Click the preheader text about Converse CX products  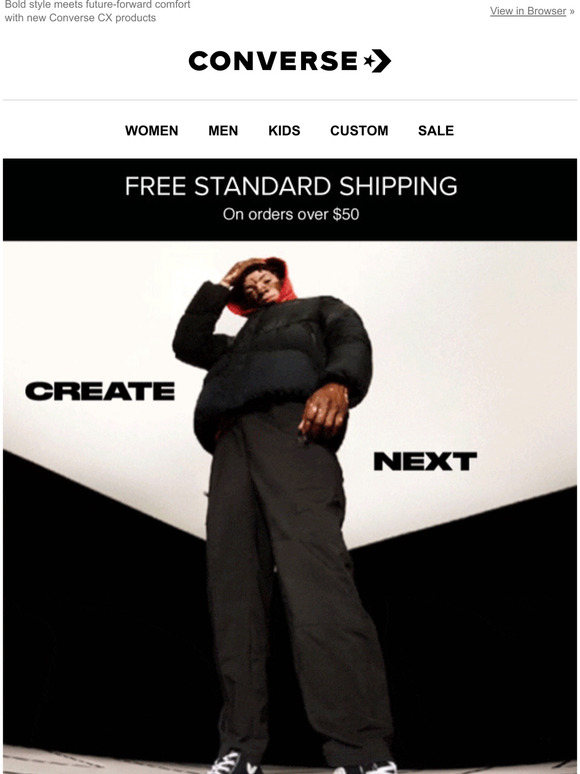coord(97,11)
